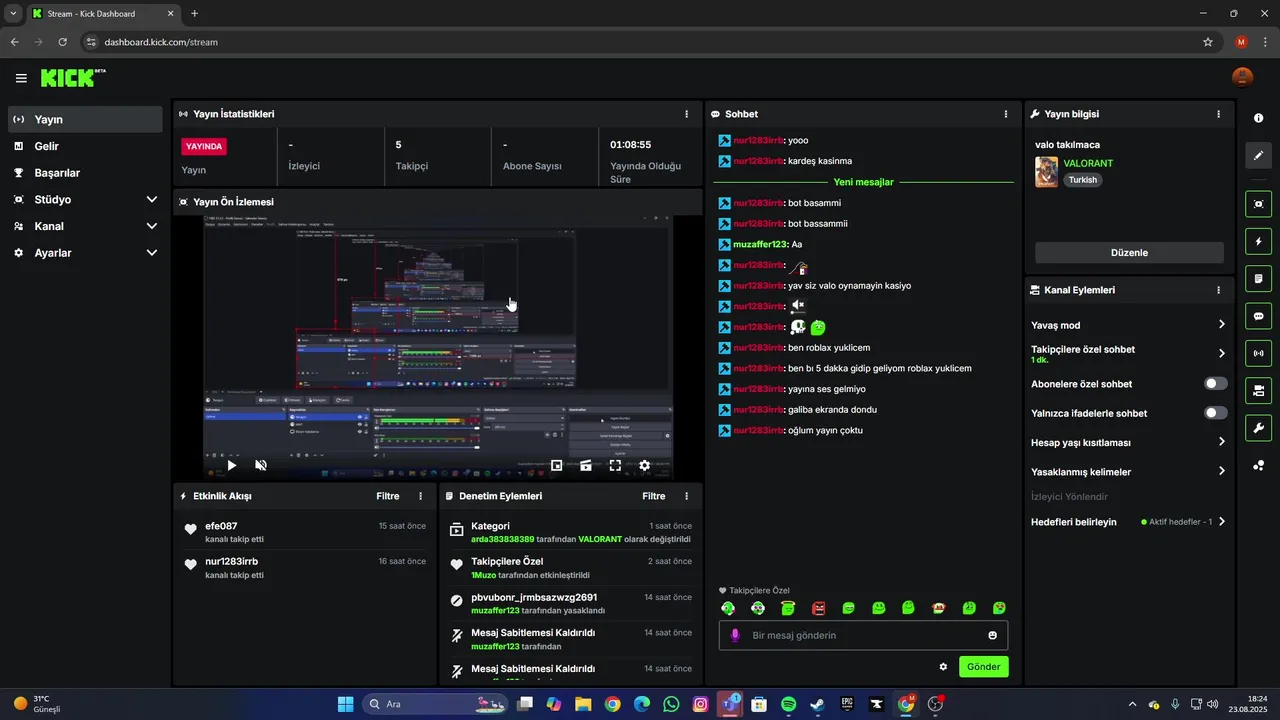Image resolution: width=1280 pixels, height=720 pixels.
Task: Bookmark this page with star icon
Action: click(x=1208, y=42)
